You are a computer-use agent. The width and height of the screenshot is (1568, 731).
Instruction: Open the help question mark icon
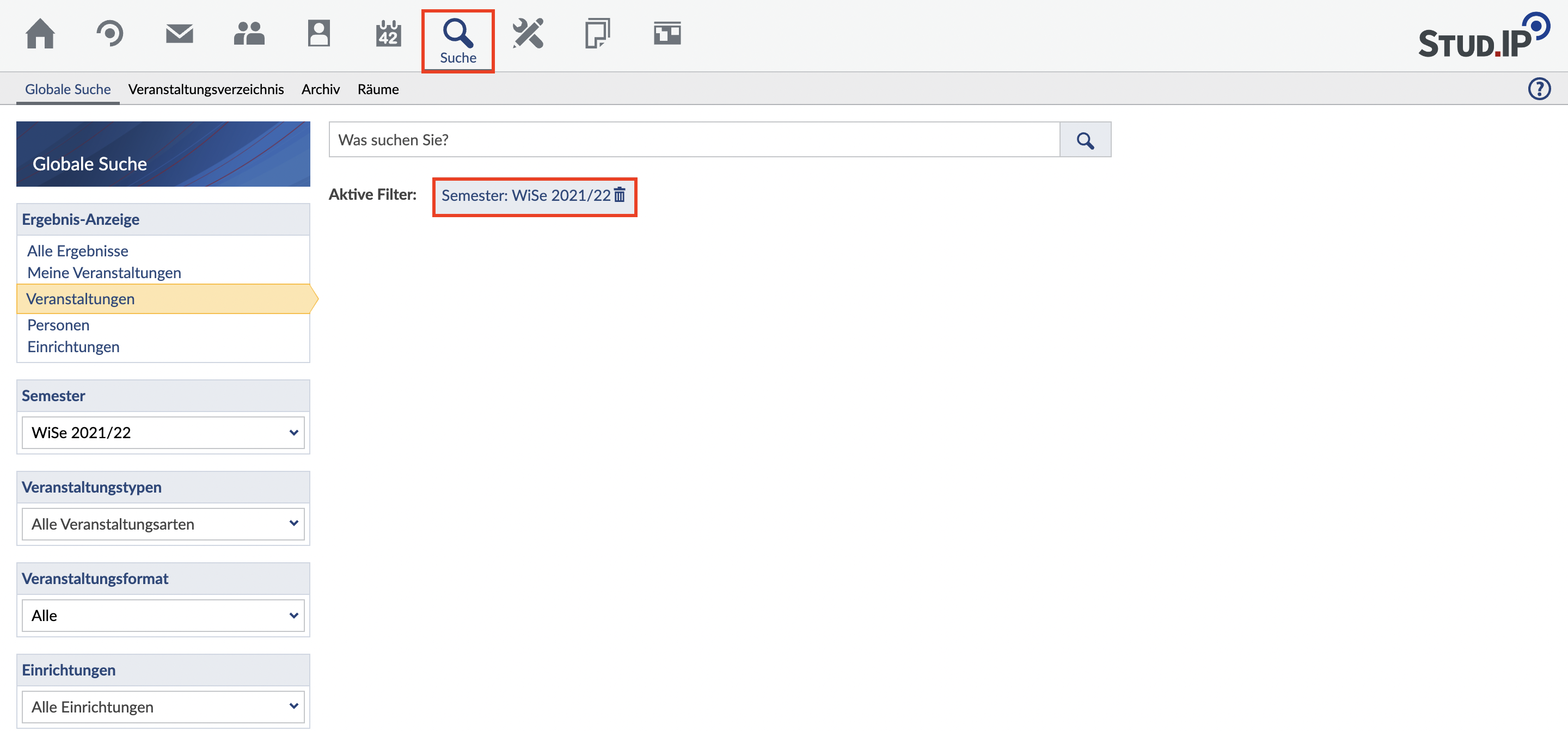coord(1539,89)
